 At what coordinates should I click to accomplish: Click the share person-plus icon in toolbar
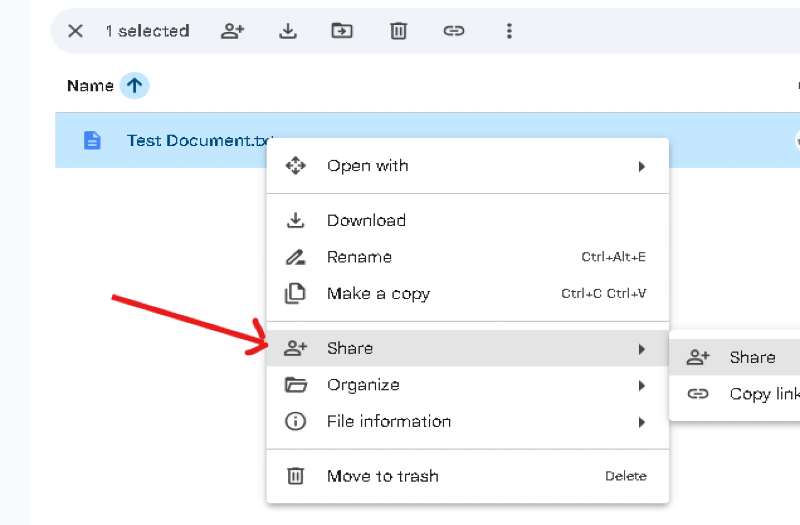[x=232, y=31]
